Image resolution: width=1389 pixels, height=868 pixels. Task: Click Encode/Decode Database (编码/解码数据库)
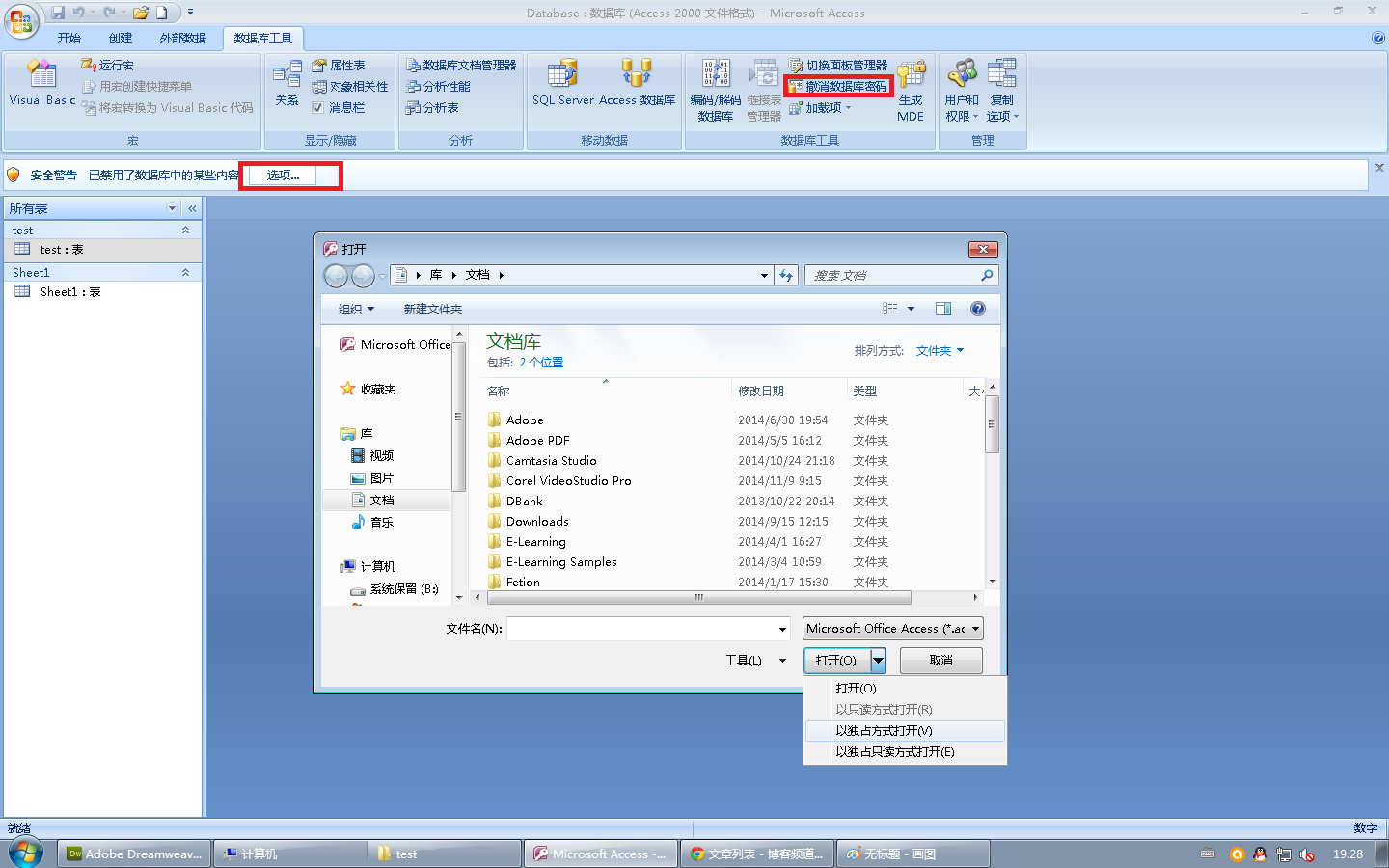(x=716, y=90)
